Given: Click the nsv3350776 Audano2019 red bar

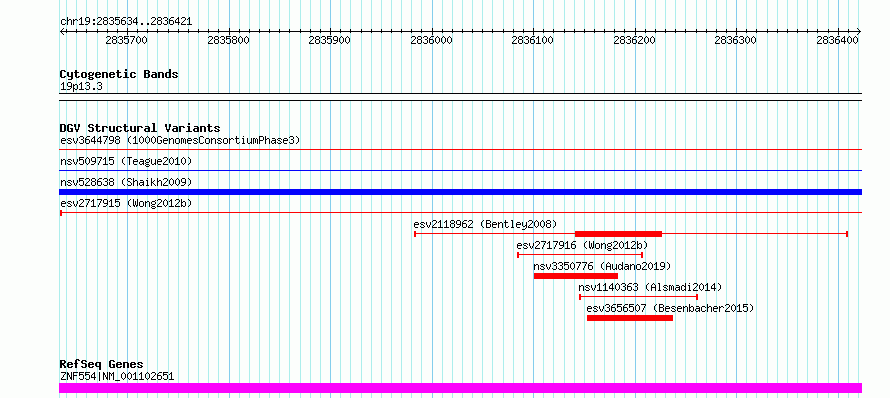Looking at the screenshot, I should 576,276.
